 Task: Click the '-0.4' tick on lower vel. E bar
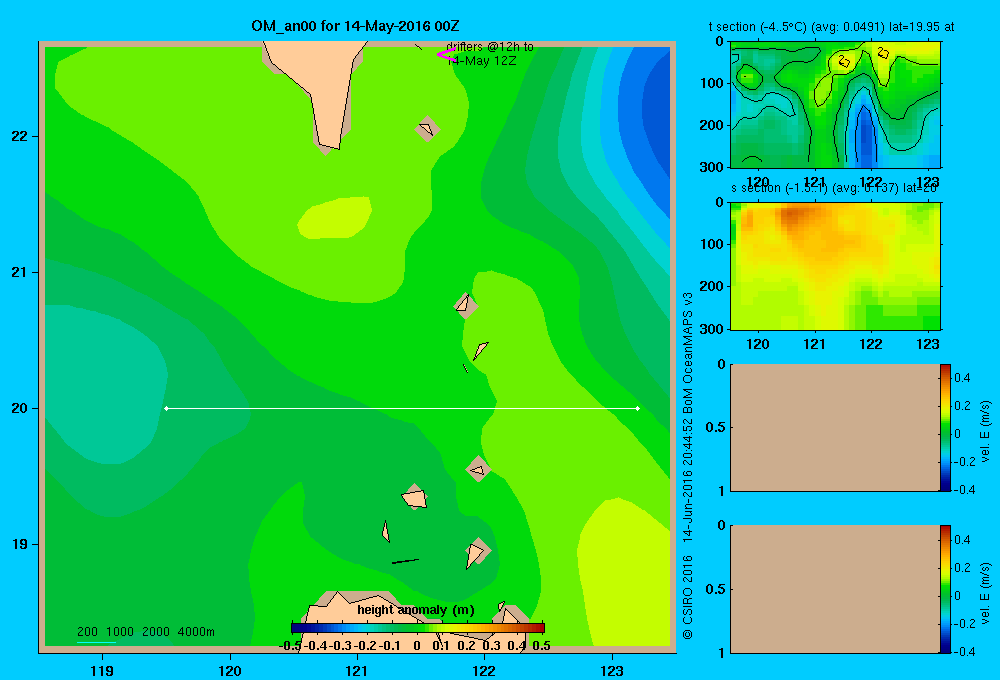(966, 652)
